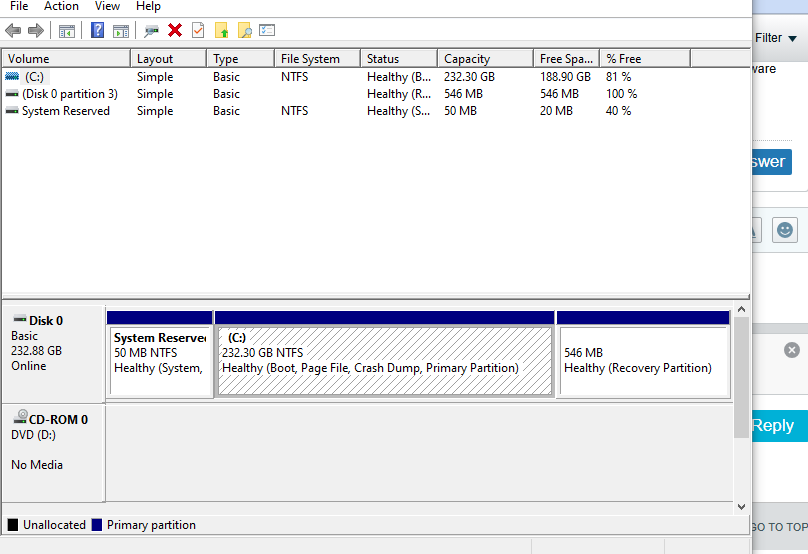Sort by the Free Space column header
The height and width of the screenshot is (554, 808).
pyautogui.click(x=566, y=59)
